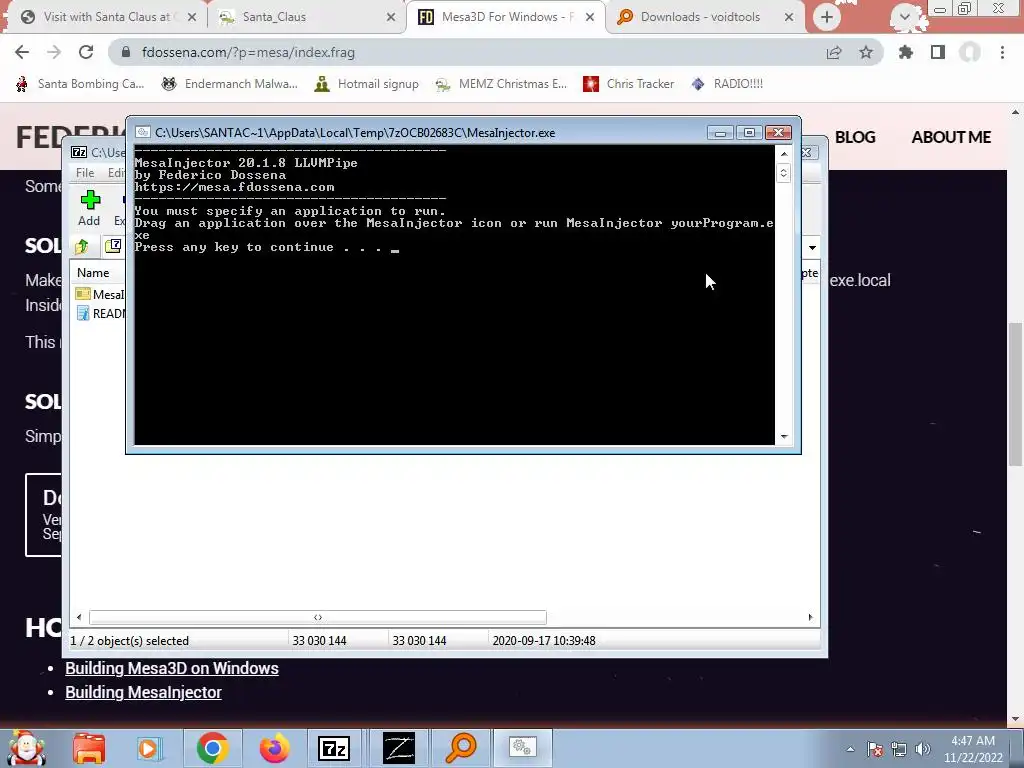Image resolution: width=1024 pixels, height=768 pixels.
Task: Open Chris Tracker bookmark
Action: coord(628,84)
